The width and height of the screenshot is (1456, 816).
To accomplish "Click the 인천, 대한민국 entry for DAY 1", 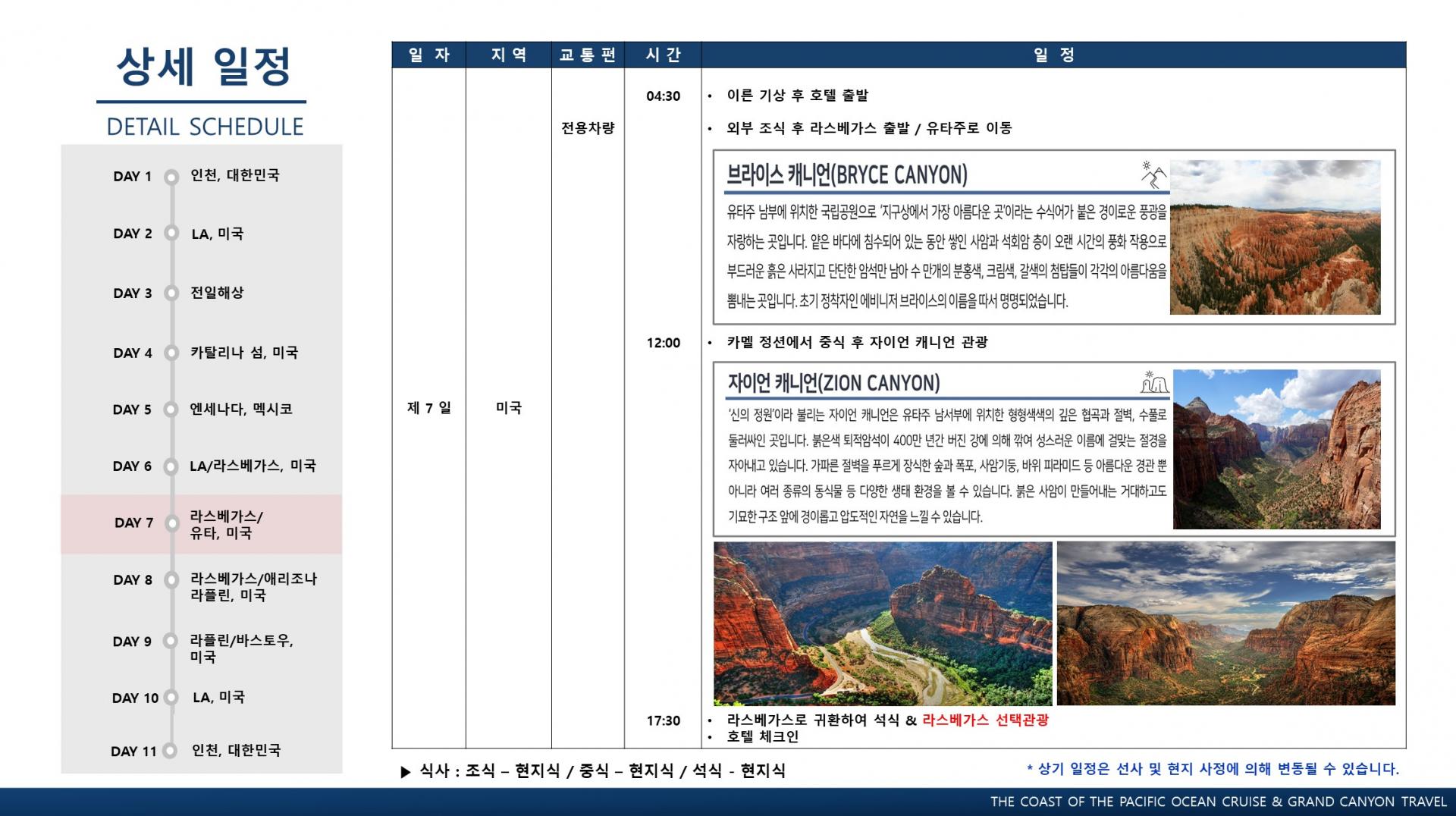I will [234, 175].
